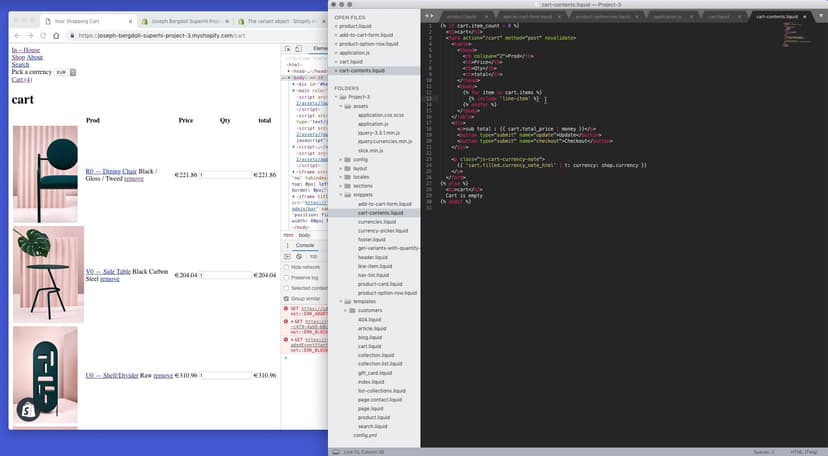Open the Pick a currency dropdown
The height and width of the screenshot is (456, 828).
pyautogui.click(x=66, y=72)
